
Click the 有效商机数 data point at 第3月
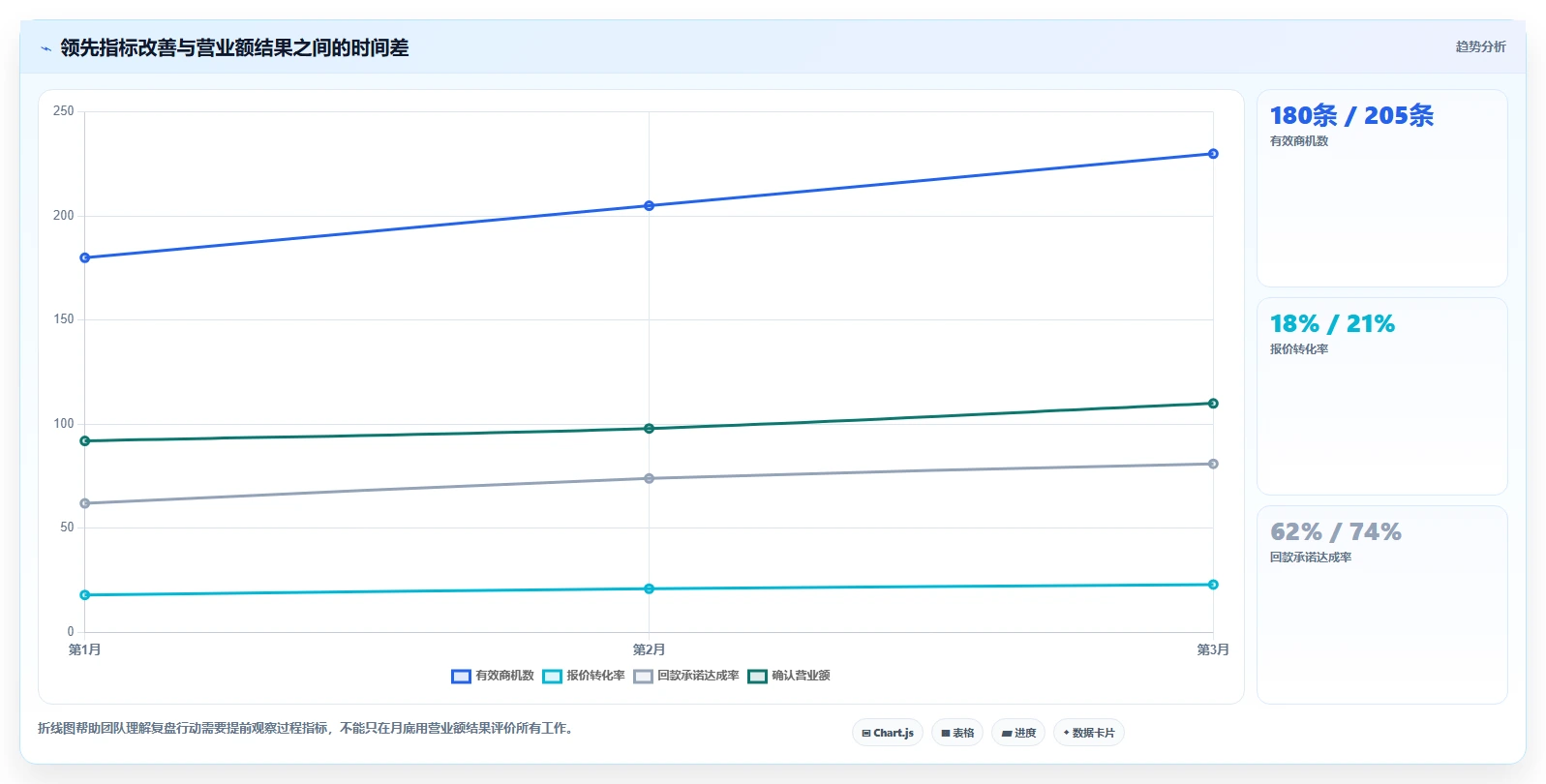(1213, 154)
